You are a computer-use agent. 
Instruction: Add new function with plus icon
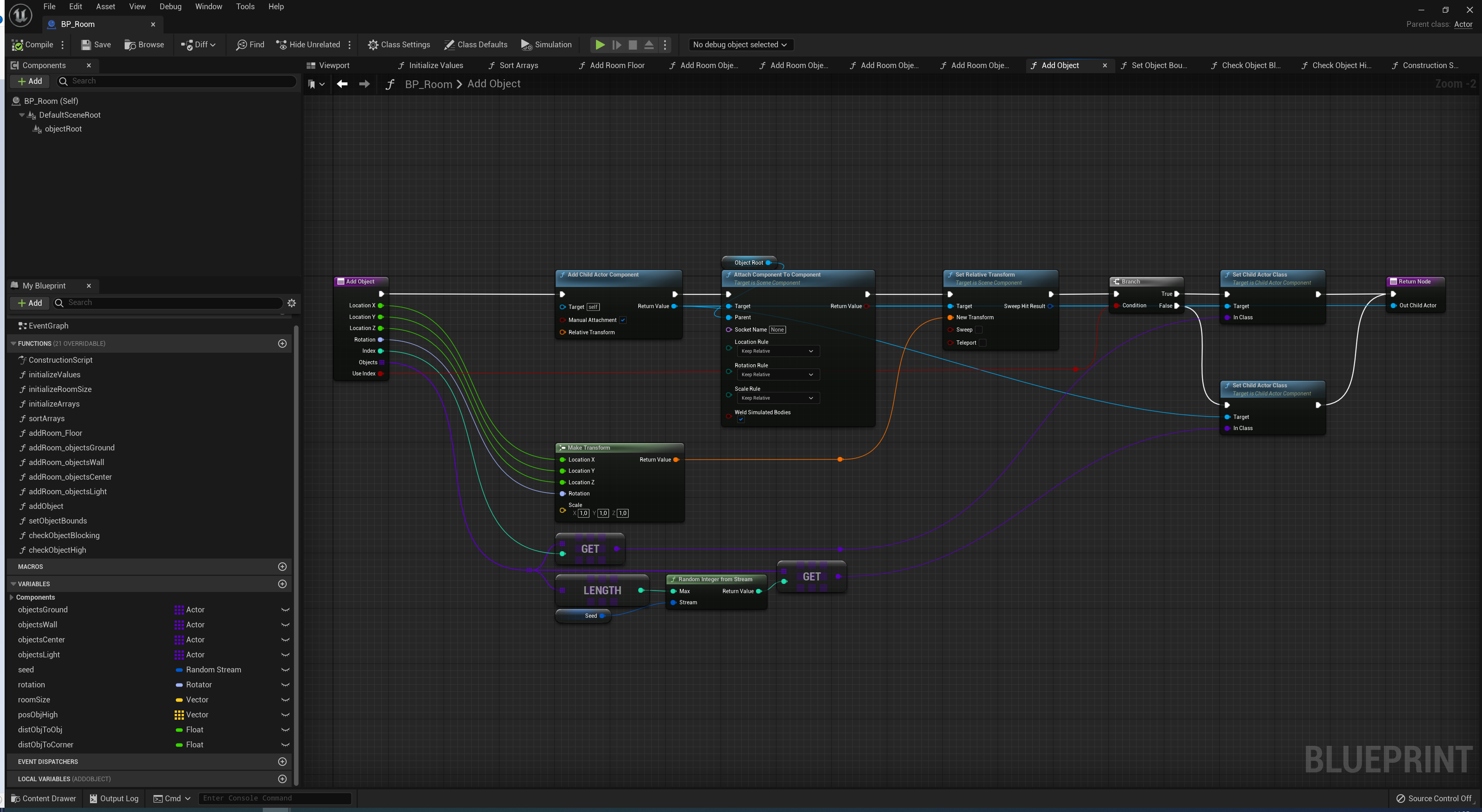[x=282, y=343]
